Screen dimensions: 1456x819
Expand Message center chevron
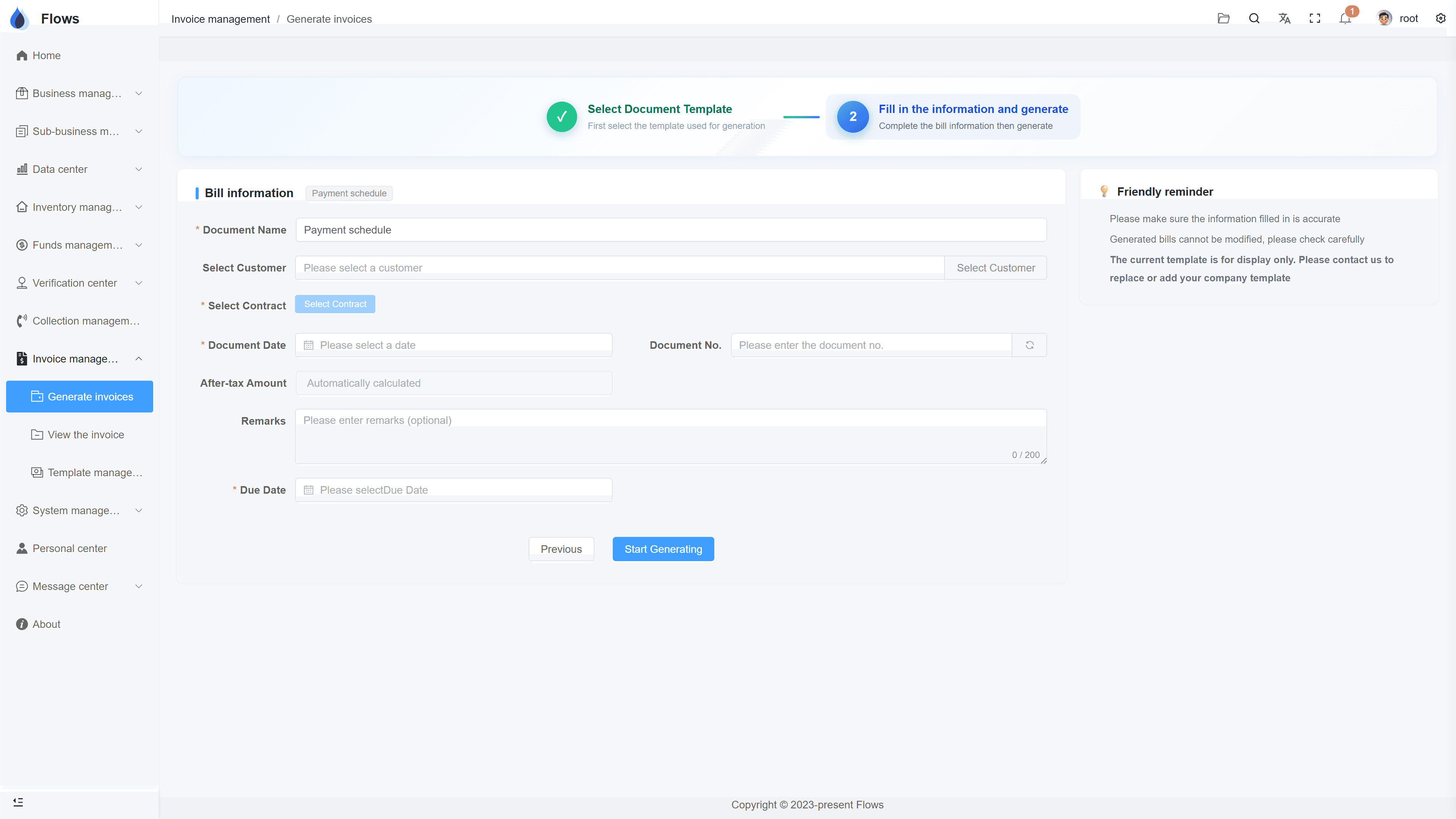coord(138,586)
